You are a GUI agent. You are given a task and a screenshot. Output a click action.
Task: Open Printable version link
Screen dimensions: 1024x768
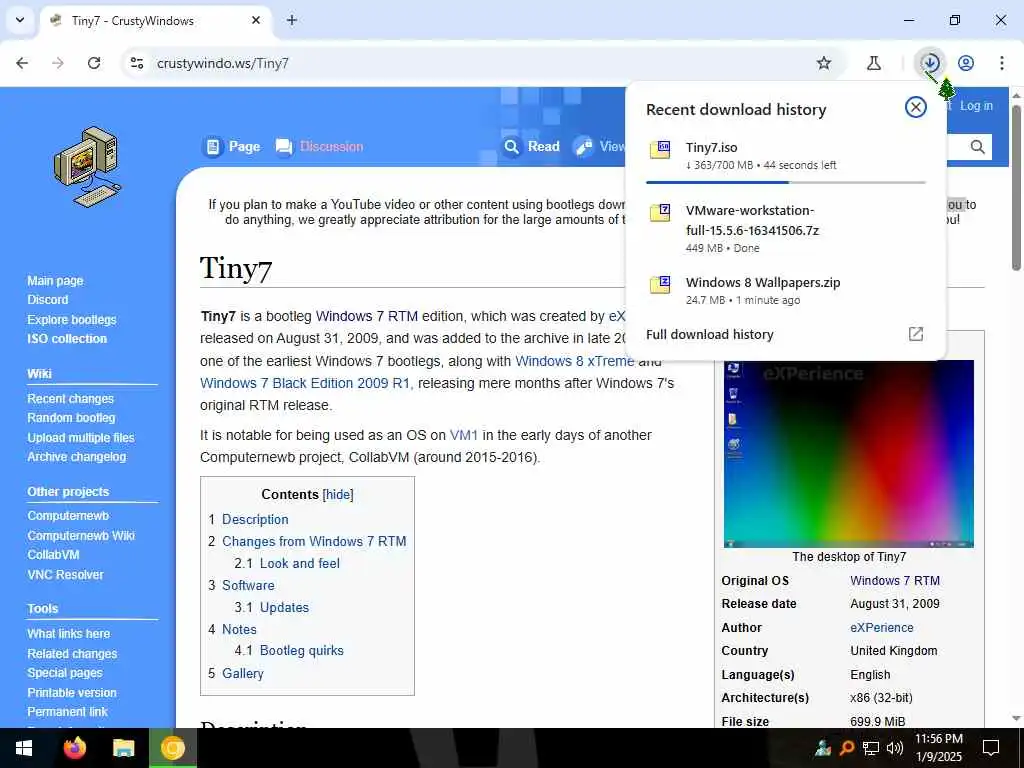click(x=72, y=692)
